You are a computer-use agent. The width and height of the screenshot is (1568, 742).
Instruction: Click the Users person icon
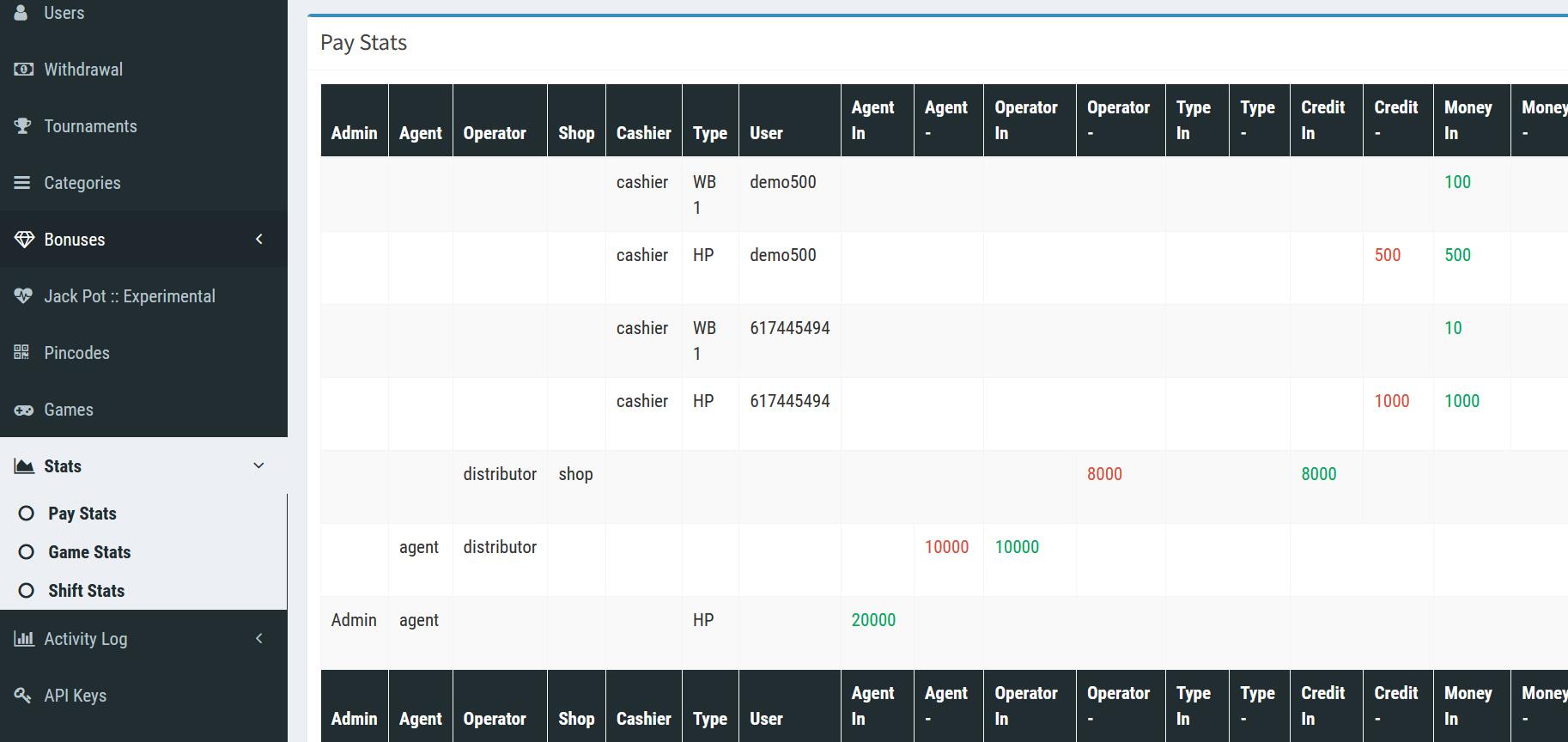tap(22, 13)
